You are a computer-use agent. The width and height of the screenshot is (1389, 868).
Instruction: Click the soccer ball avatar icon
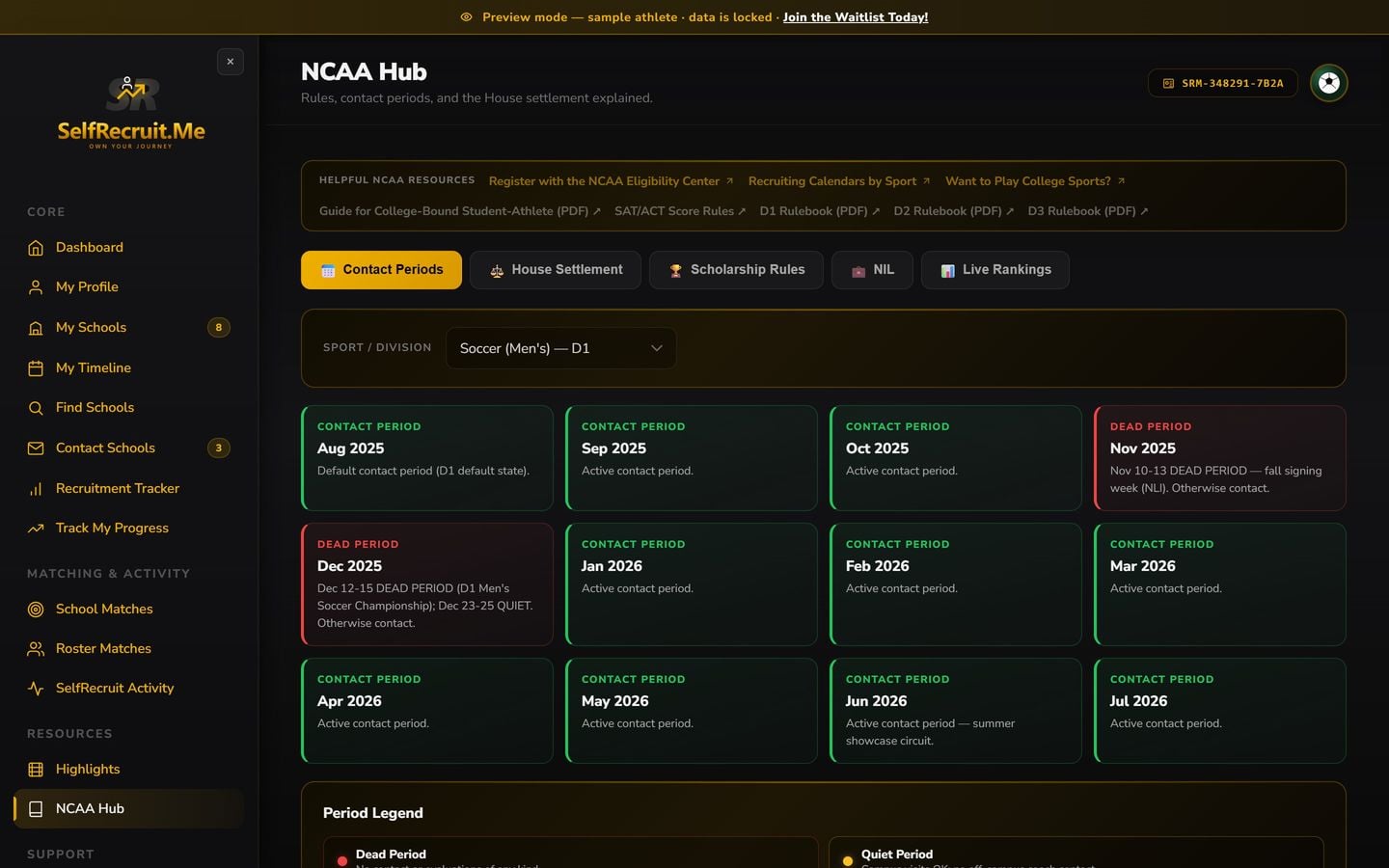(1328, 83)
